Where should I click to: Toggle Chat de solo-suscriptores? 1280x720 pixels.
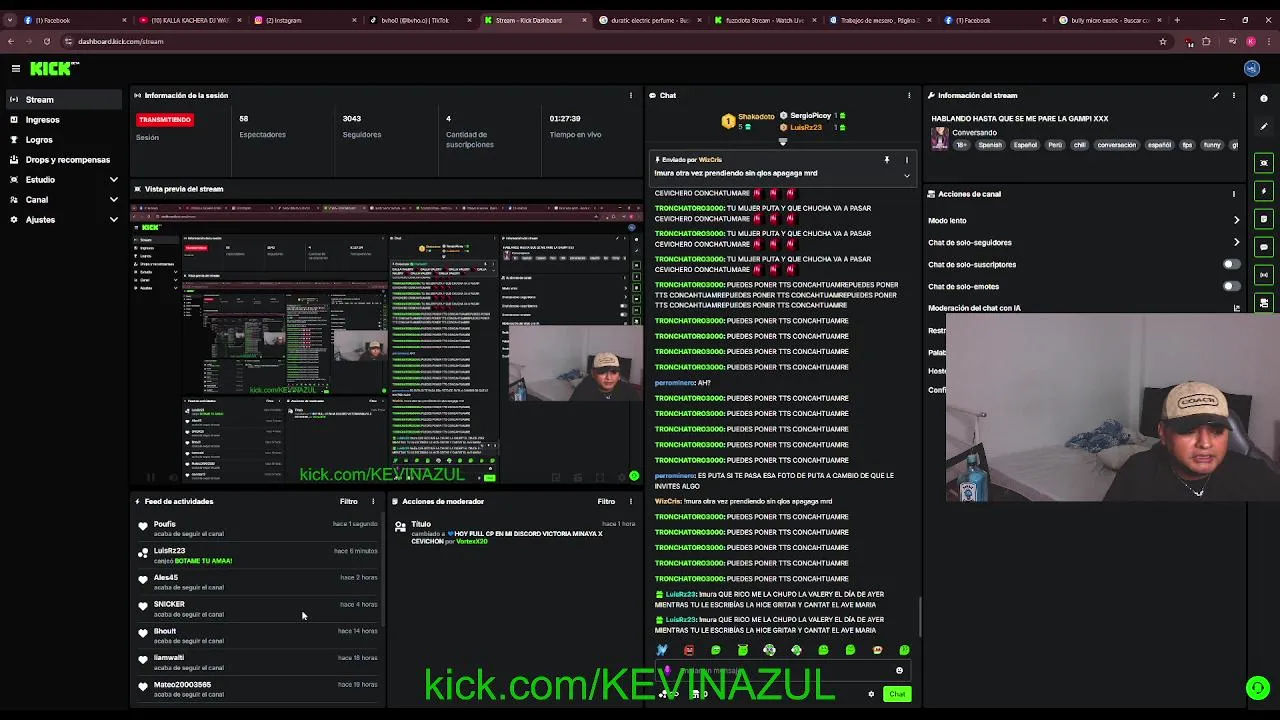1232,264
